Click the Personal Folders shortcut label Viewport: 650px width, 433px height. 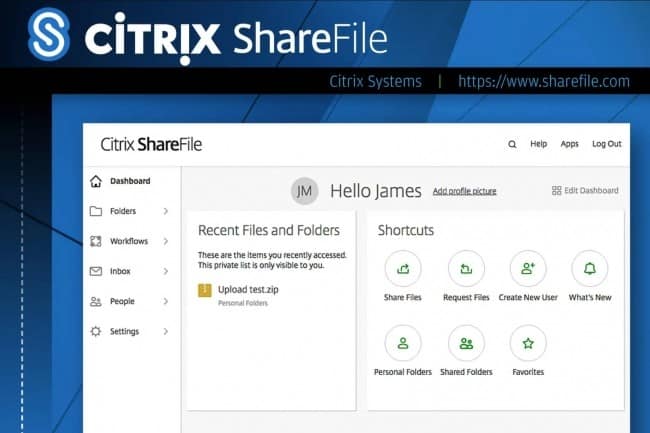403,372
